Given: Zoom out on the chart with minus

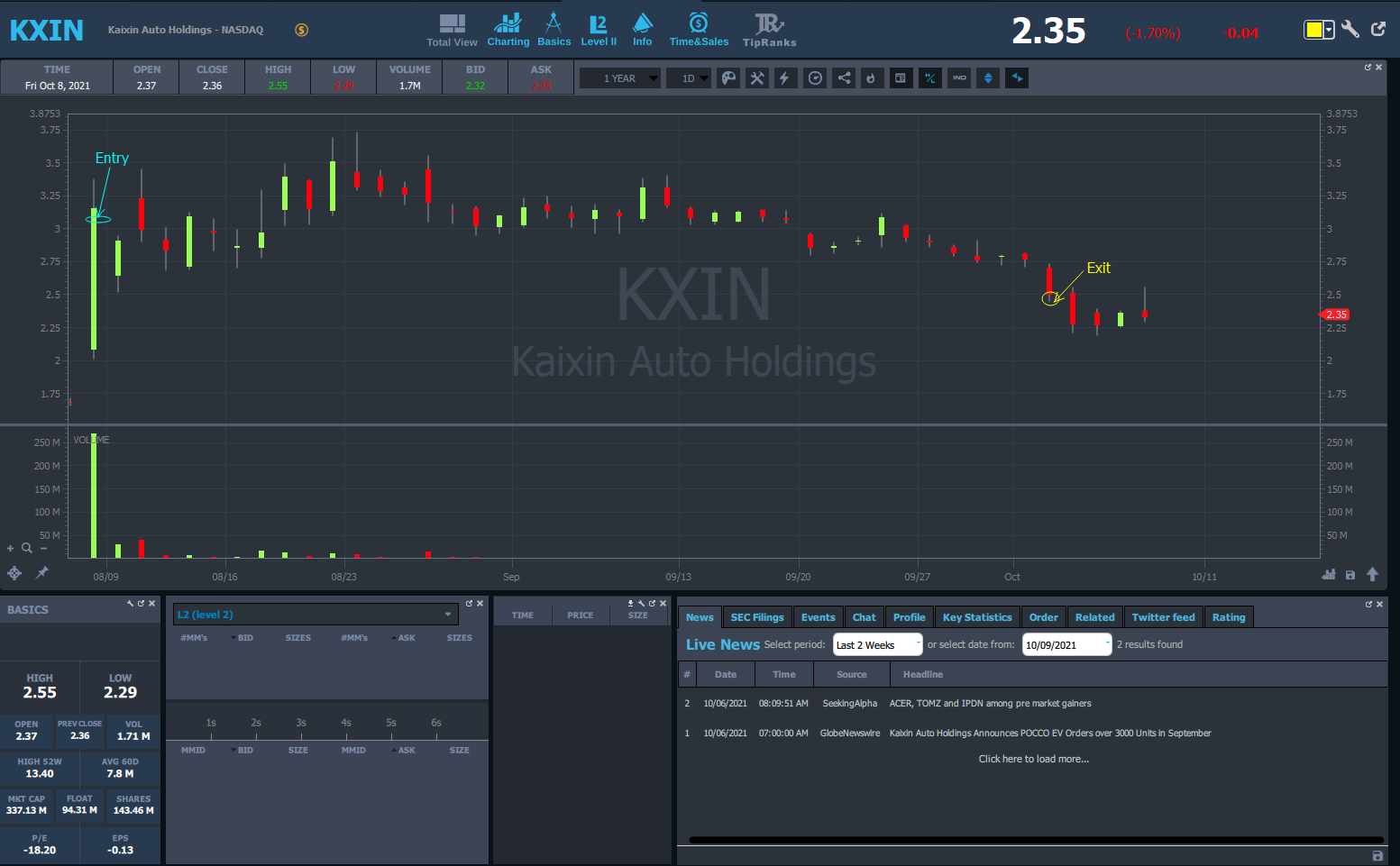Looking at the screenshot, I should (x=43, y=548).
